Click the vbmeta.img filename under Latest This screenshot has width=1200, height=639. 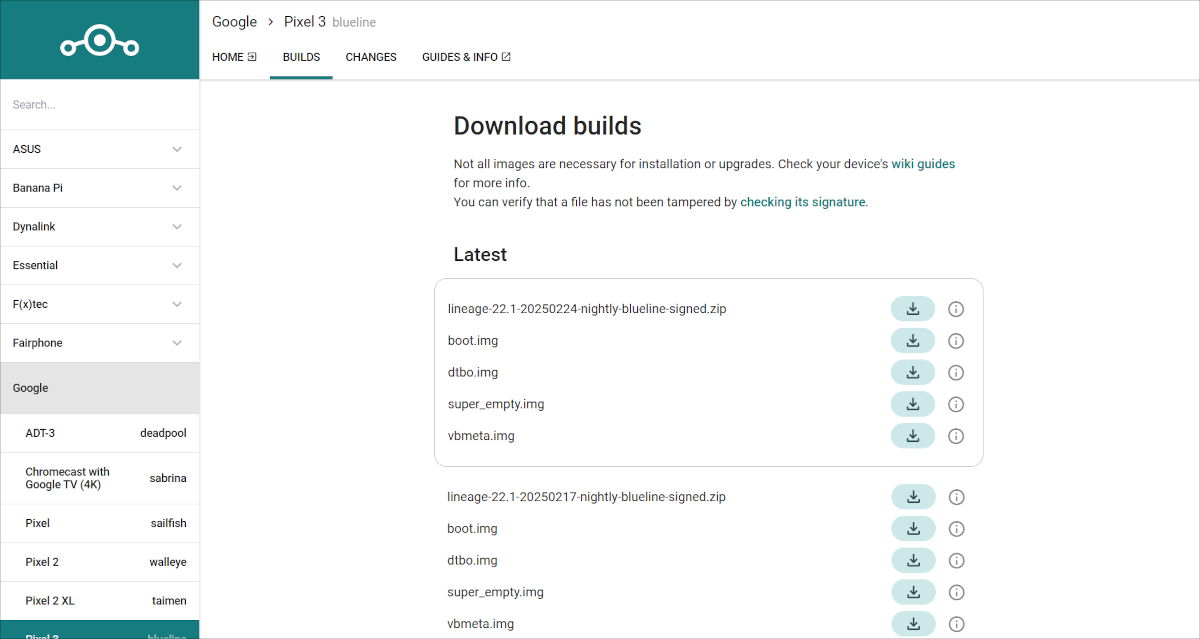click(x=481, y=436)
